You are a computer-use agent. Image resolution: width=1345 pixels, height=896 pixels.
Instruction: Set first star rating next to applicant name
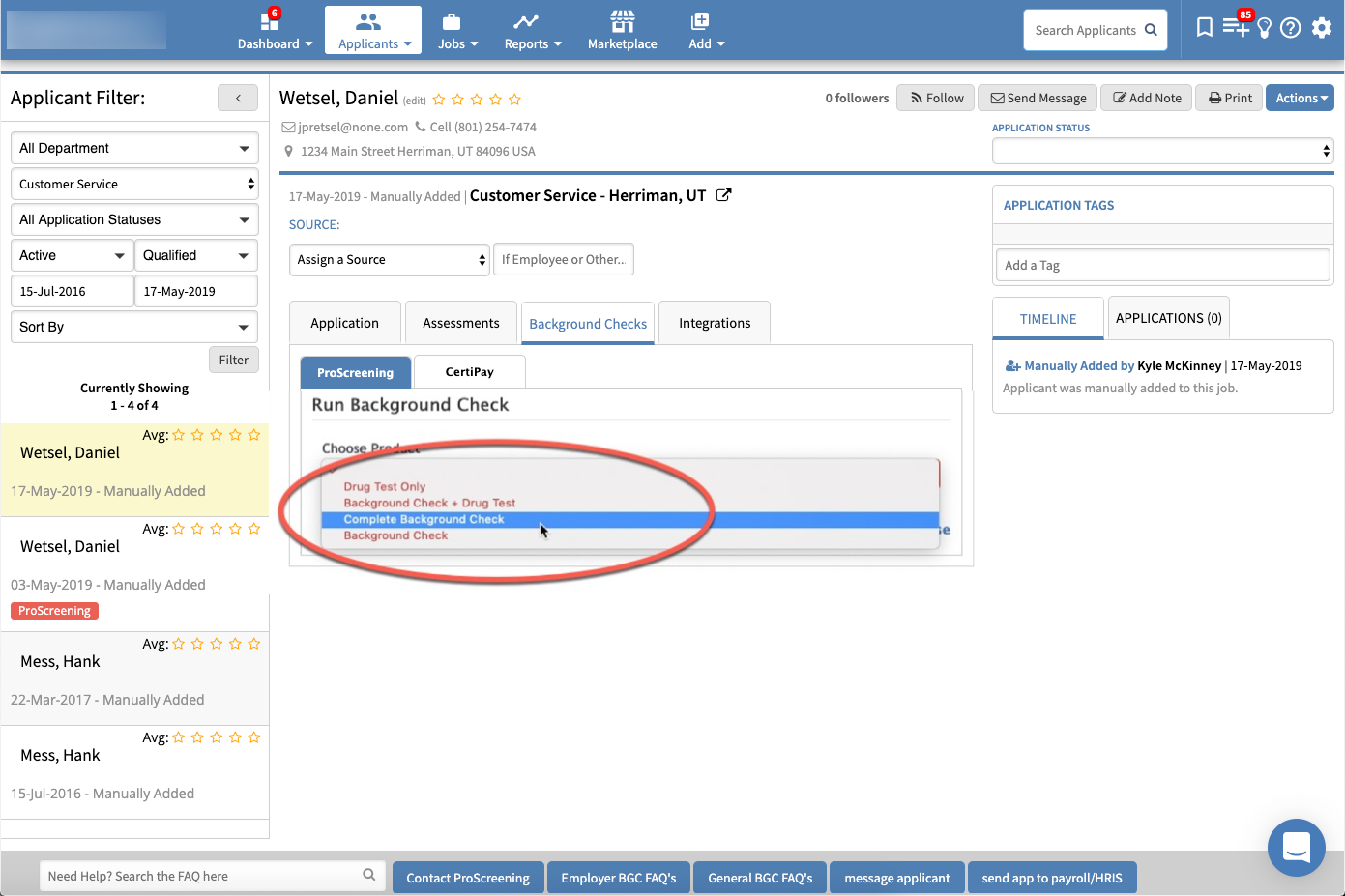pyautogui.click(x=439, y=100)
